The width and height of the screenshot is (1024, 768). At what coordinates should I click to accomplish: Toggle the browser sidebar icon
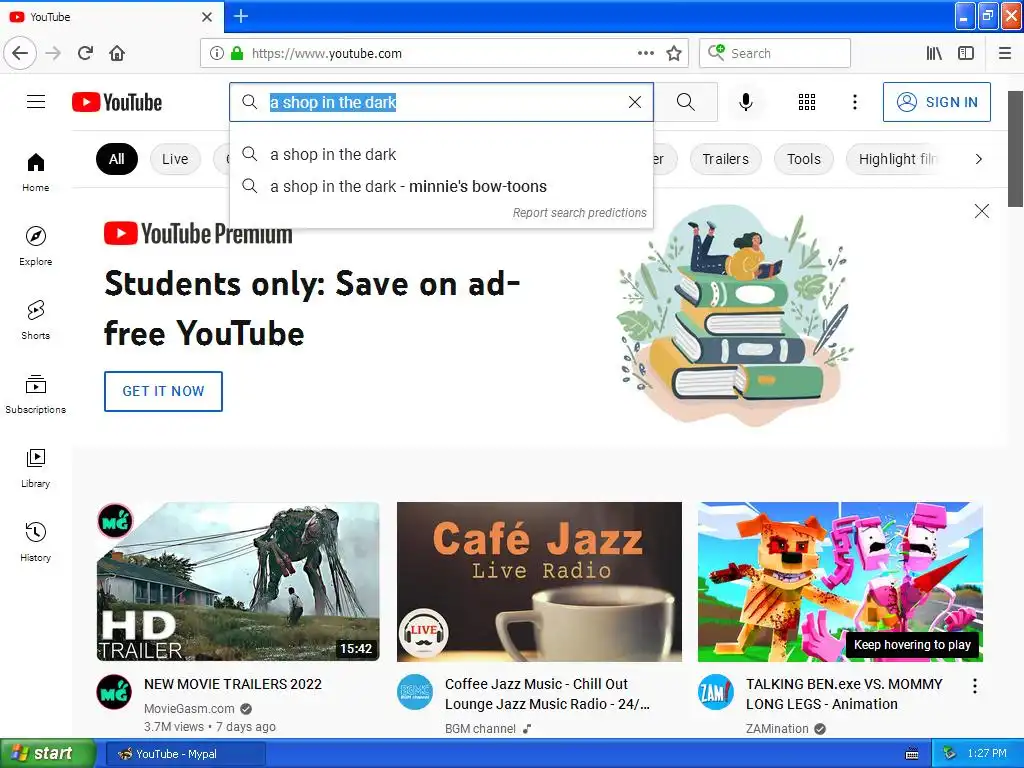(966, 53)
